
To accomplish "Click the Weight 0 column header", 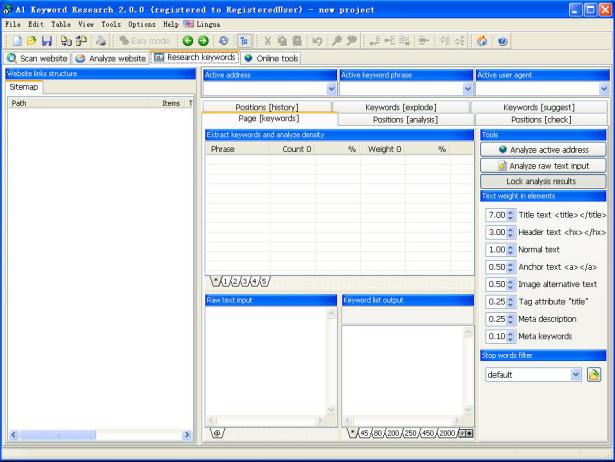I will tap(383, 149).
